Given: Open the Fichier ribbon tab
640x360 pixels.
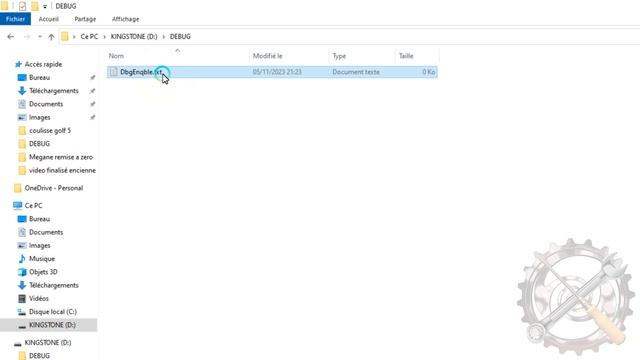Looking at the screenshot, I should click(16, 19).
